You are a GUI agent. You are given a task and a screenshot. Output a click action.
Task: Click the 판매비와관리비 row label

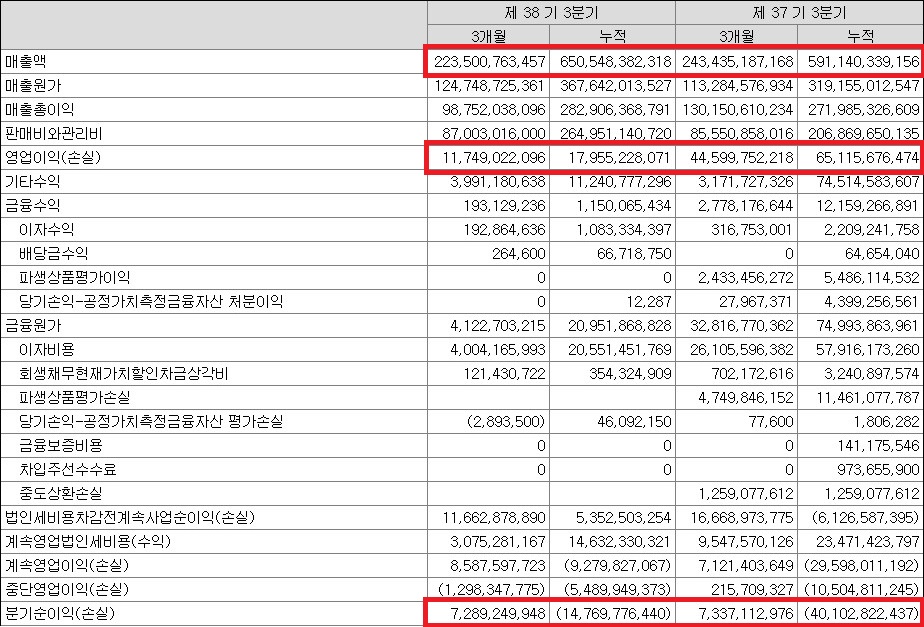[x=53, y=133]
